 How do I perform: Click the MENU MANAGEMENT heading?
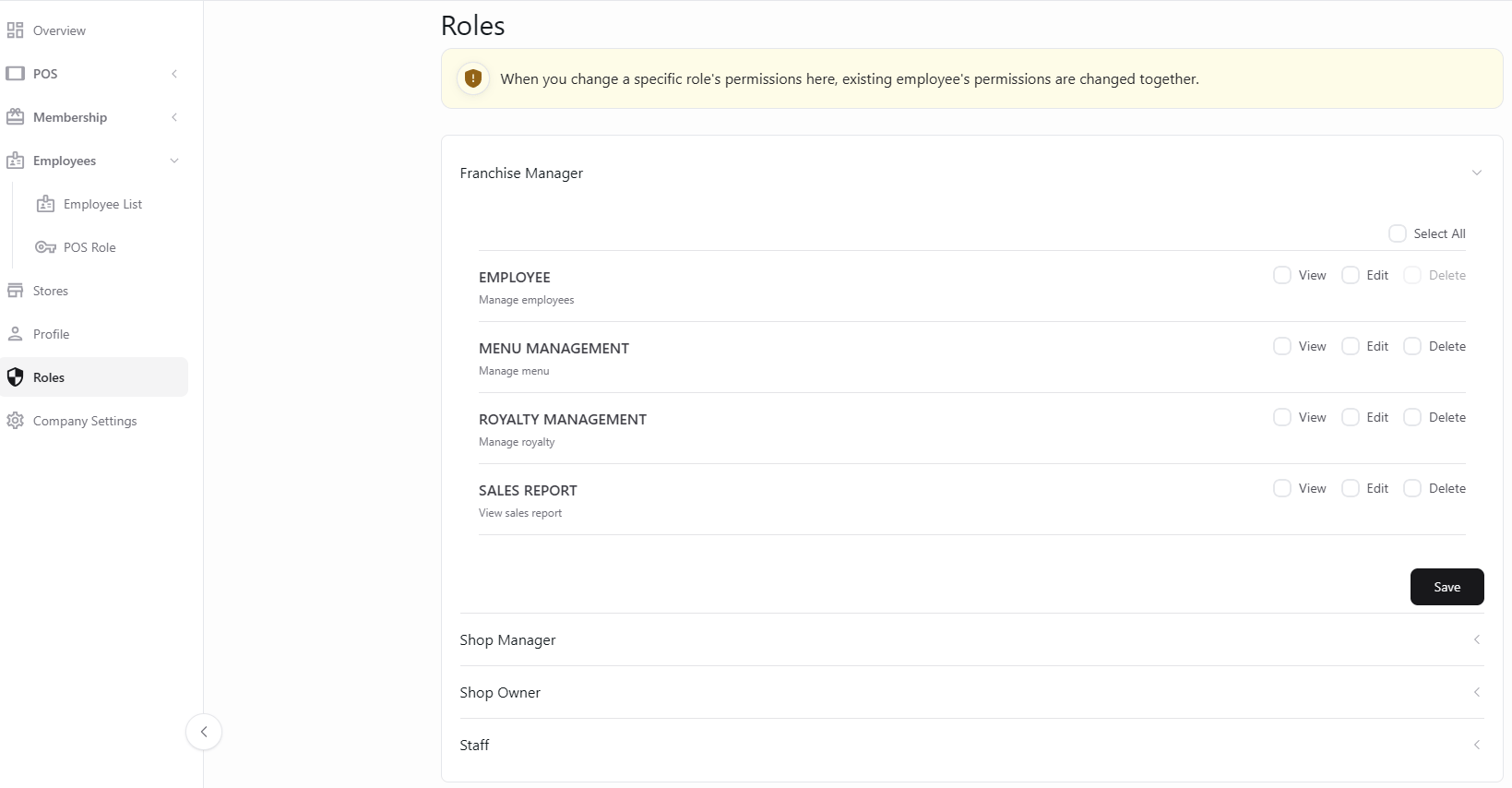554,348
